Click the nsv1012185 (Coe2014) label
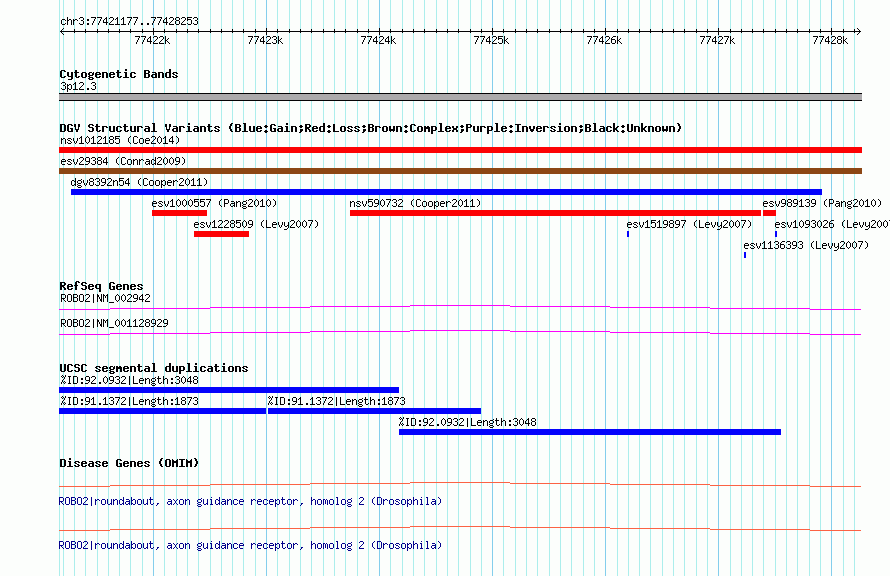Image resolution: width=890 pixels, height=576 pixels. (x=120, y=140)
